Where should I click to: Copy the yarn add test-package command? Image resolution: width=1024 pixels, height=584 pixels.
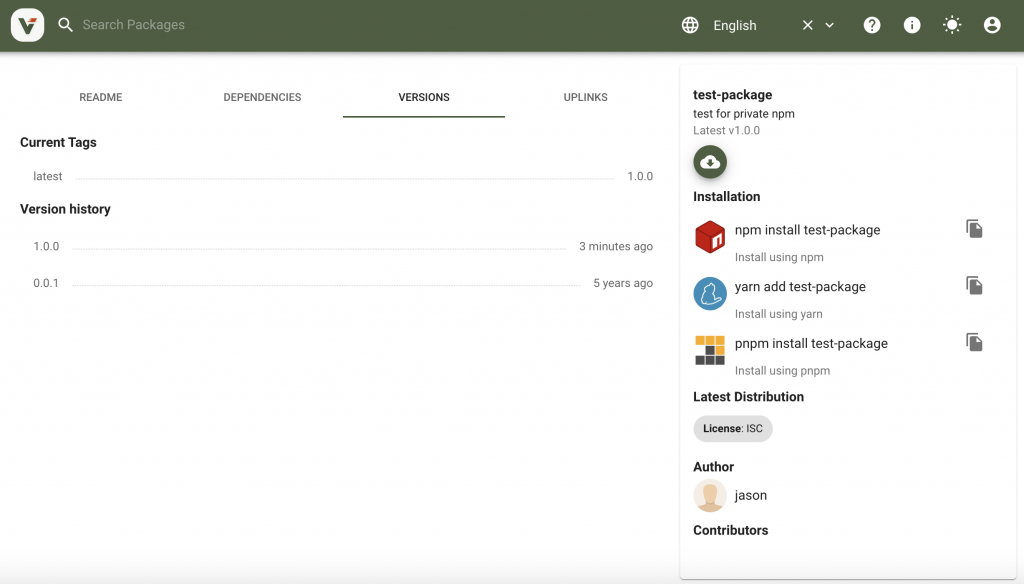pos(974,285)
